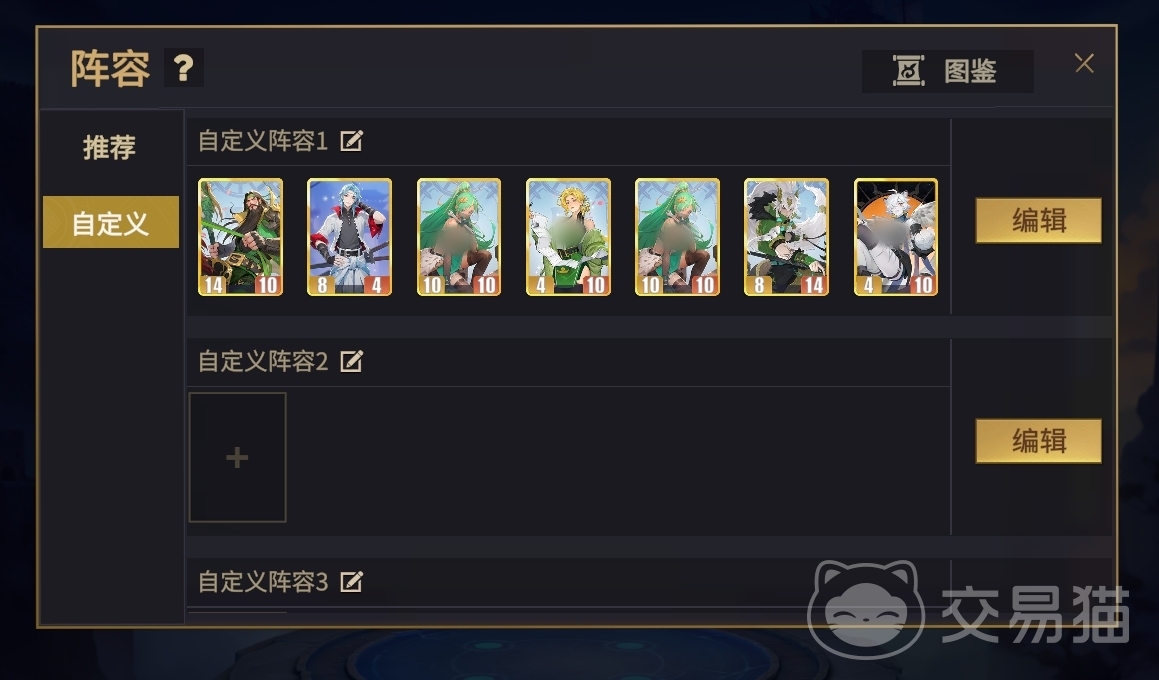Switch to the 推荐 tab

110,147
